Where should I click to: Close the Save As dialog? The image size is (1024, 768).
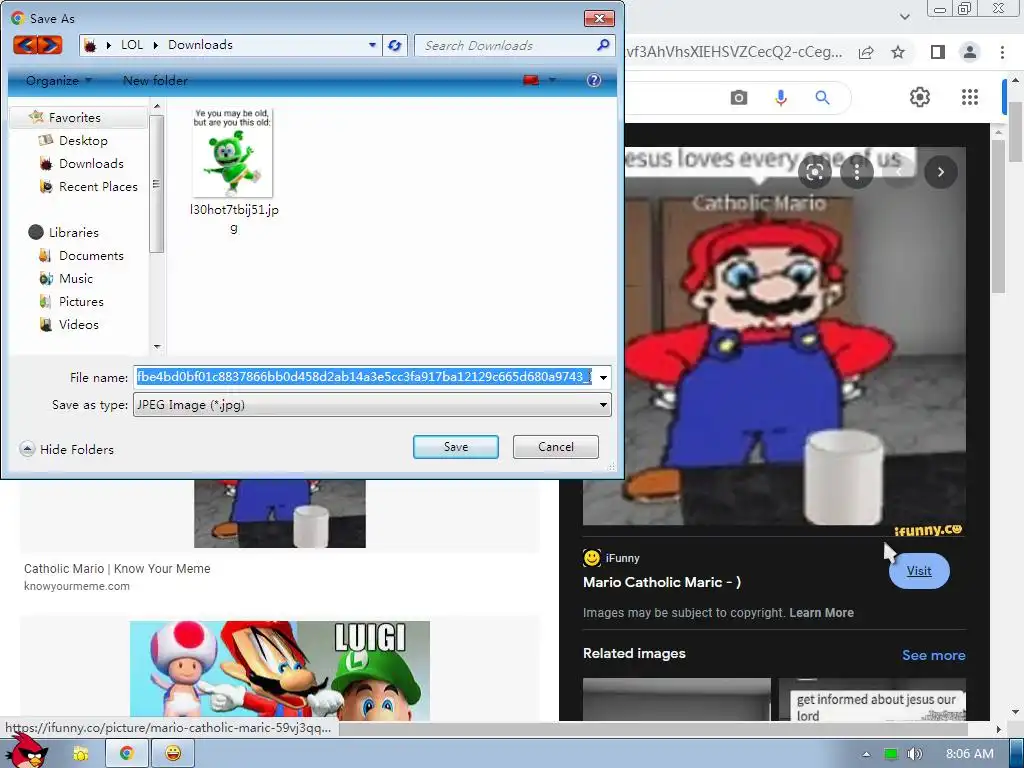(x=599, y=18)
